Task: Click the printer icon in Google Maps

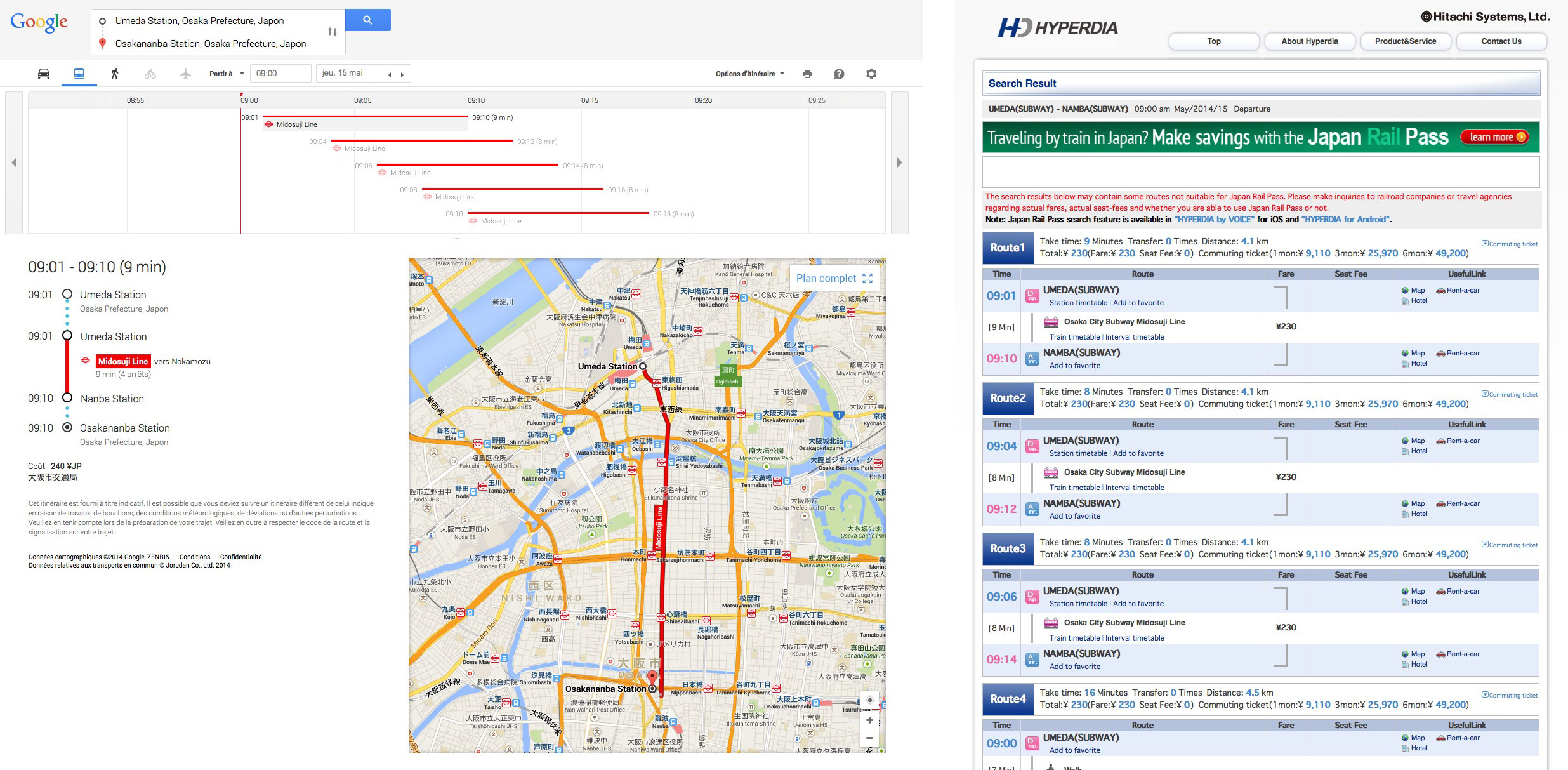Action: 807,74
